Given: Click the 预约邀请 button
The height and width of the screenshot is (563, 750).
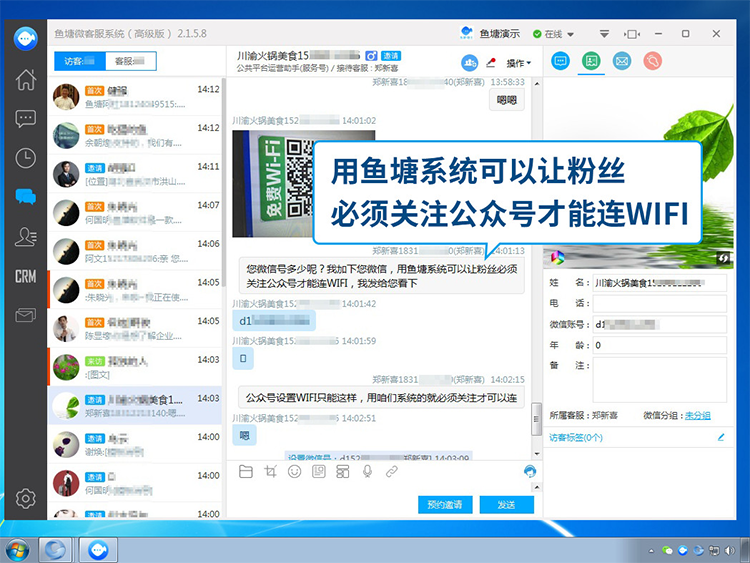Looking at the screenshot, I should (x=445, y=505).
